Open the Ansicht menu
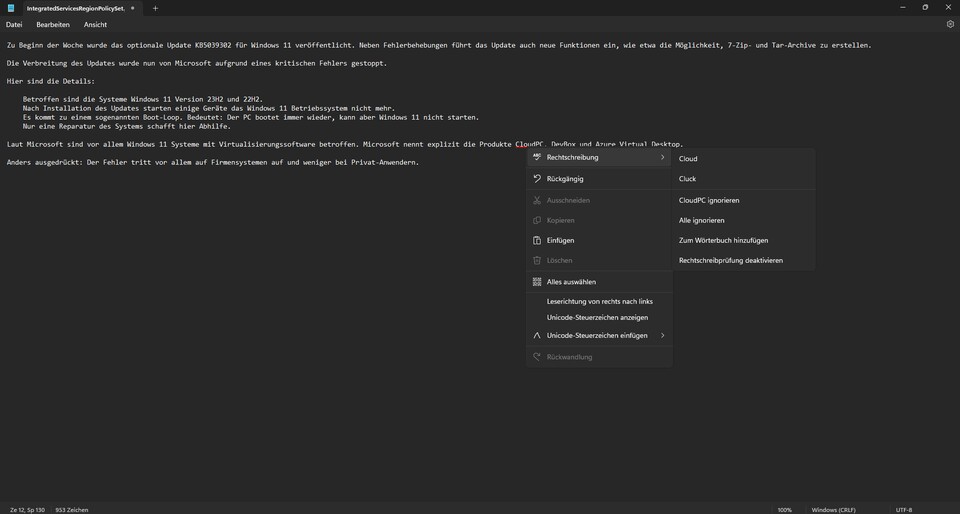Image resolution: width=960 pixels, height=514 pixels. [95, 24]
